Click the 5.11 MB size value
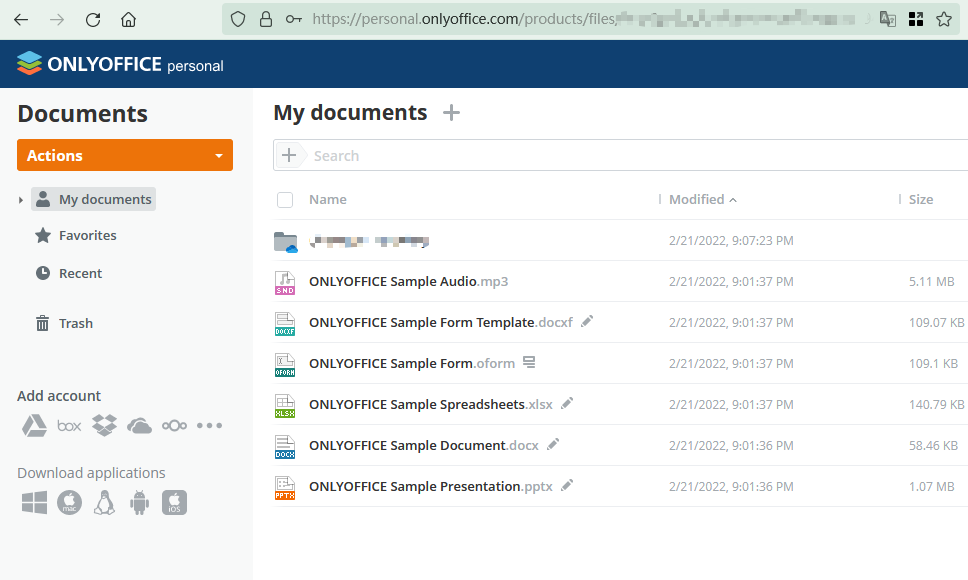The width and height of the screenshot is (968, 580). coord(931,281)
